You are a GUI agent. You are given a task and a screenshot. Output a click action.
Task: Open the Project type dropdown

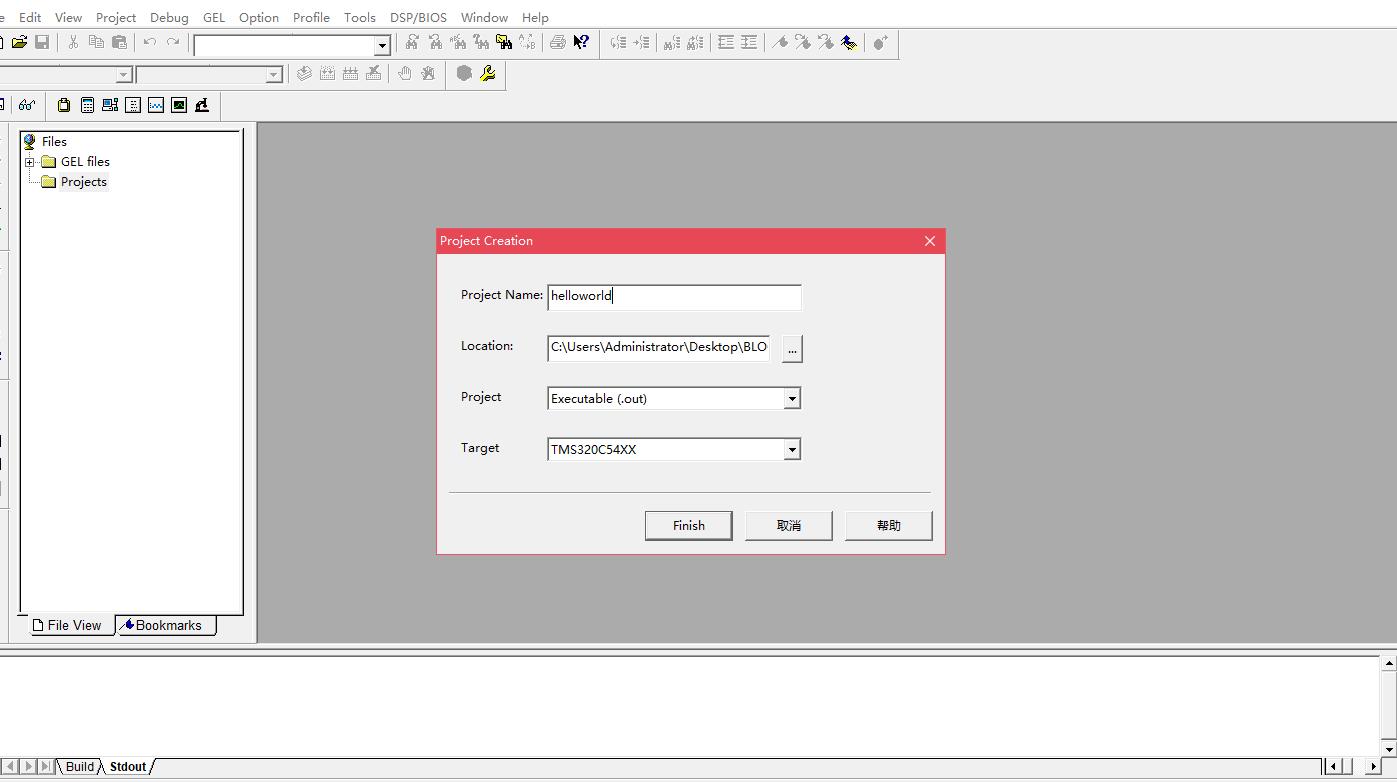tap(791, 398)
